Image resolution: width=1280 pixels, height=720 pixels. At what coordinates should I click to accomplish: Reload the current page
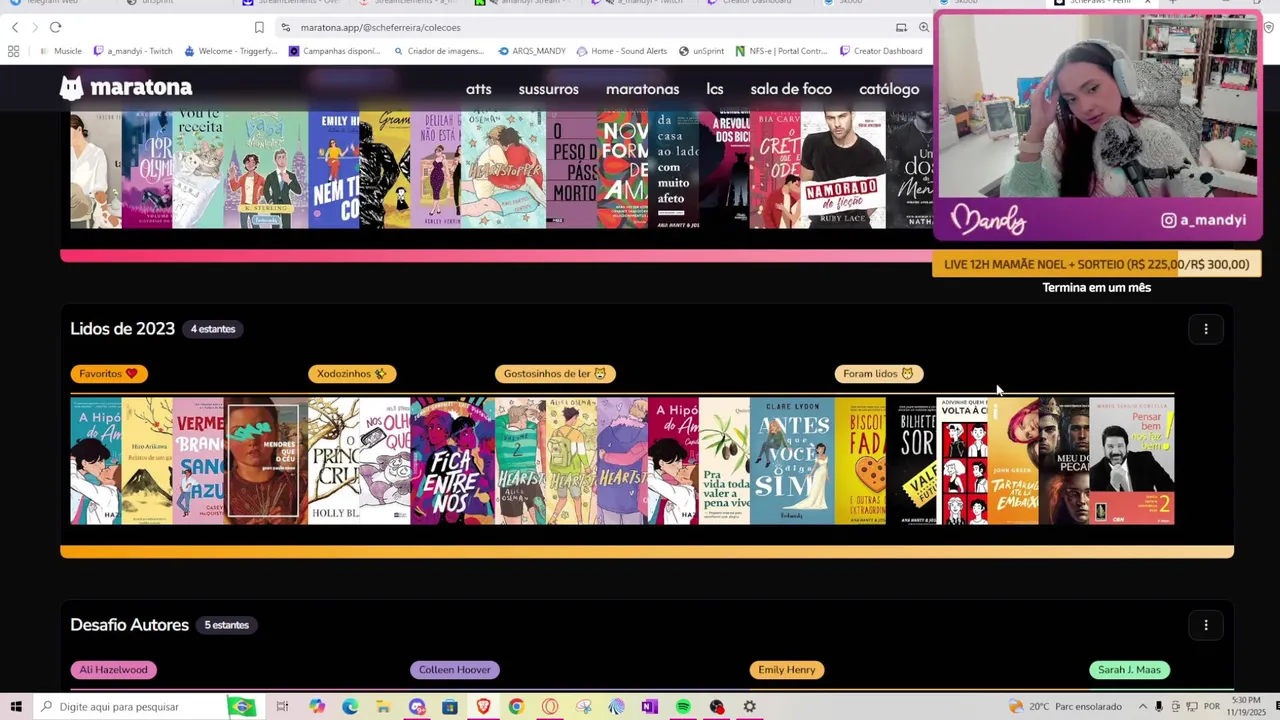[x=55, y=27]
